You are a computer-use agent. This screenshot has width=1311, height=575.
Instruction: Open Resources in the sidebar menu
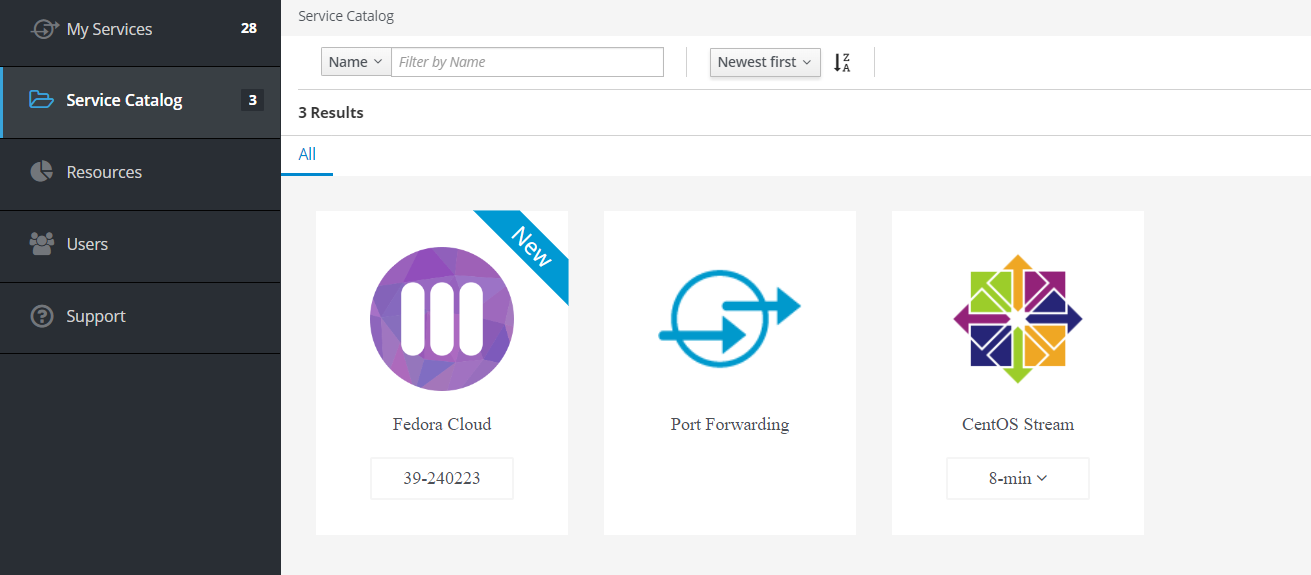tap(104, 172)
